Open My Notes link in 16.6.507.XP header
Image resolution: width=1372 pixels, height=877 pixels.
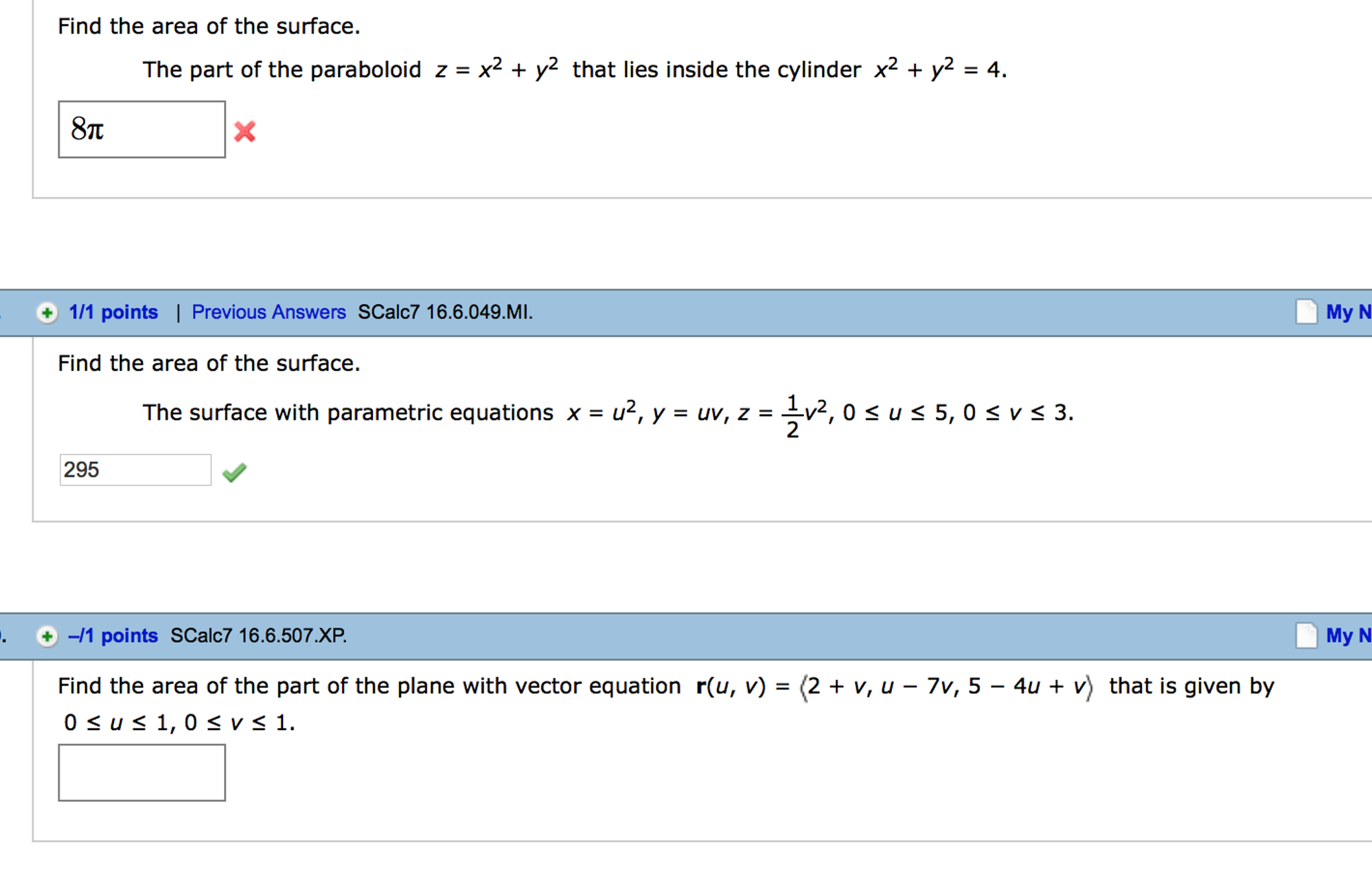[x=1348, y=636]
